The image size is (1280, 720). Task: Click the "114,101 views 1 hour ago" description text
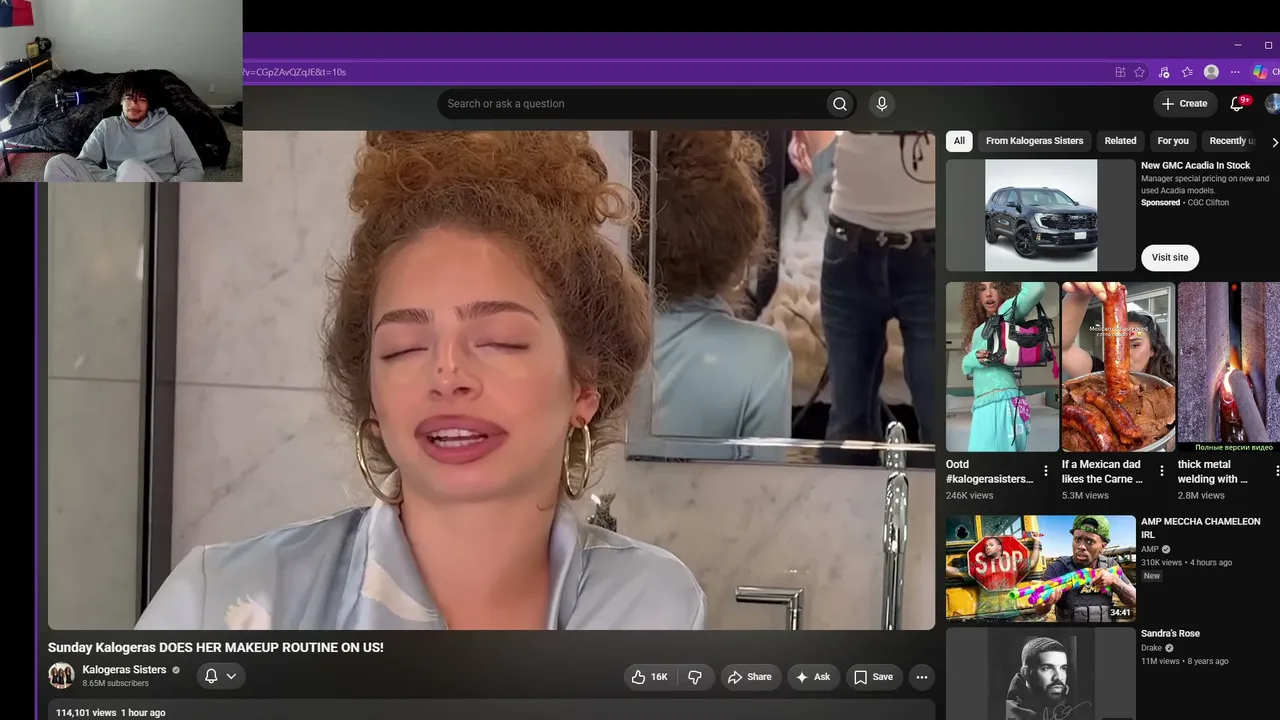click(111, 713)
